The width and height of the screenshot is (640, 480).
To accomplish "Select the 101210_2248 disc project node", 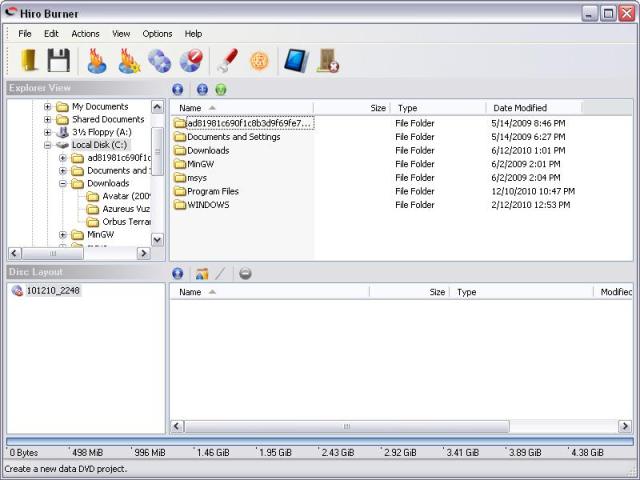I will tap(53, 291).
